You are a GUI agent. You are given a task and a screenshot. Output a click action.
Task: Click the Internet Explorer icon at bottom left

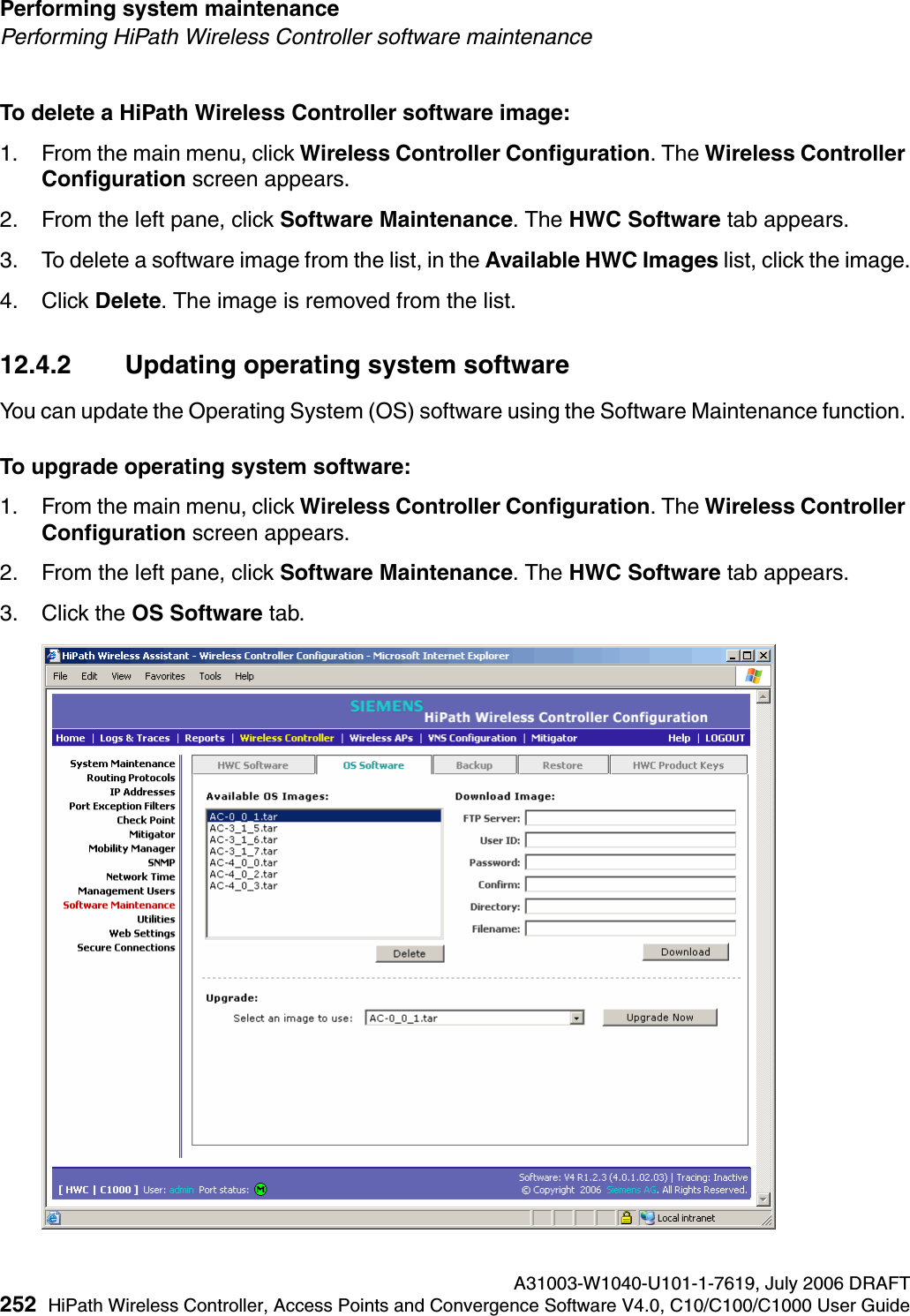pos(53,1217)
